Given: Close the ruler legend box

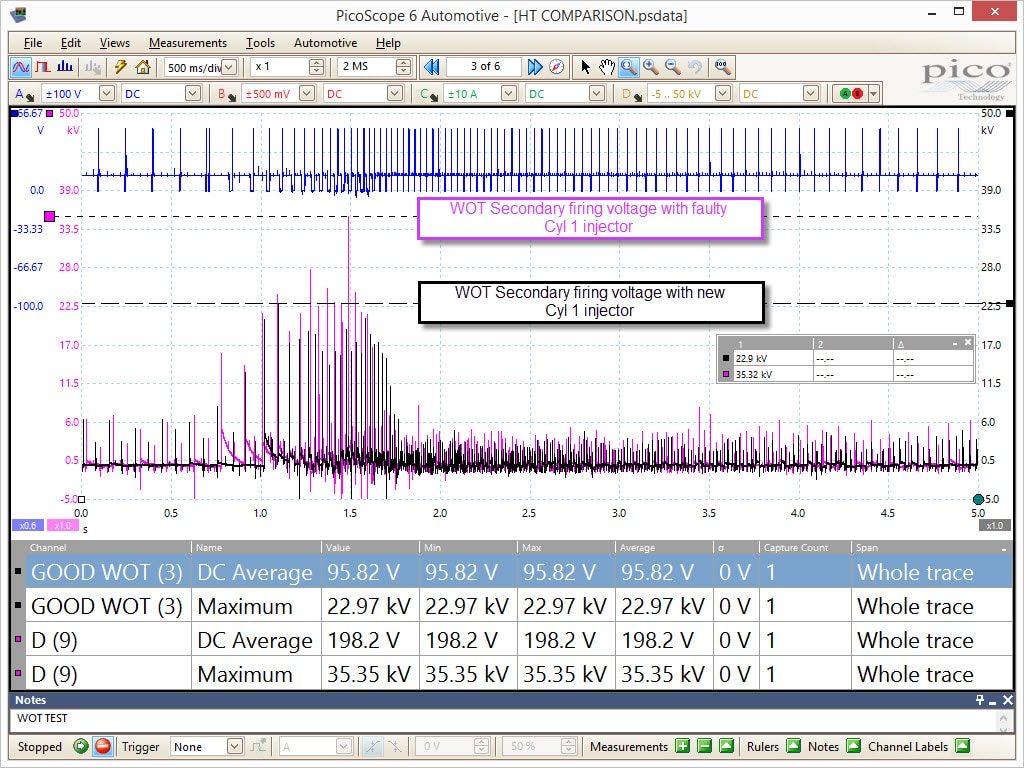Looking at the screenshot, I should [968, 342].
